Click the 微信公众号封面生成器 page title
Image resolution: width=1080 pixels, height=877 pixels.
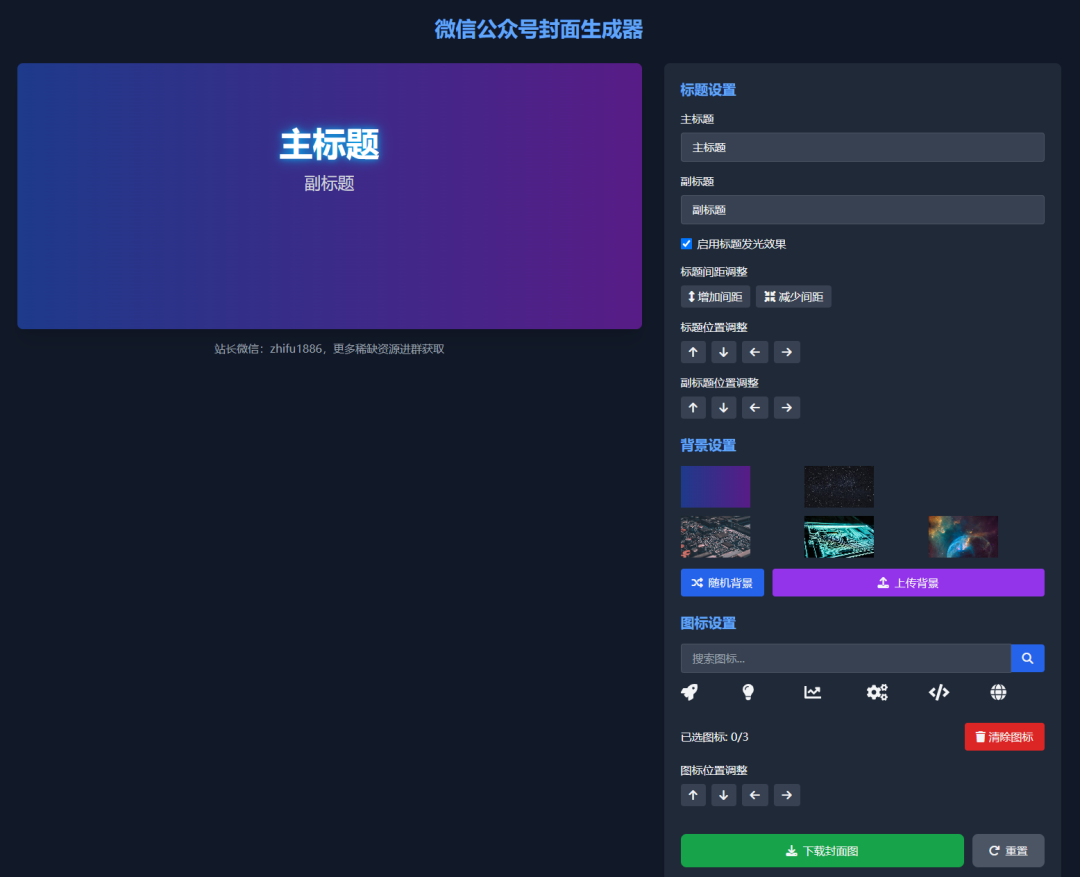click(539, 30)
